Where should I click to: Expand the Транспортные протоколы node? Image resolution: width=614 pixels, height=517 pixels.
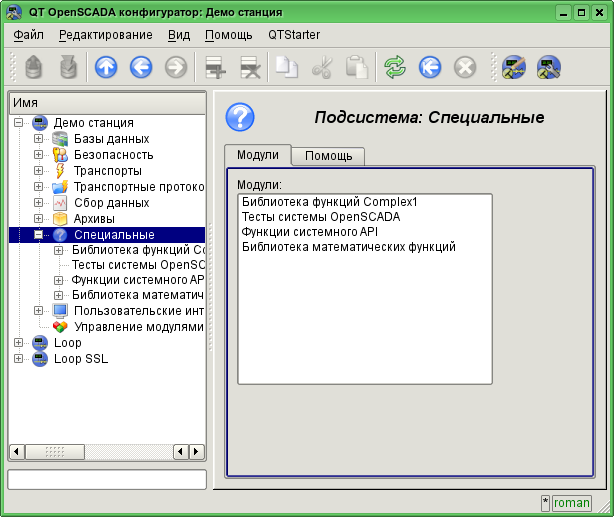point(38,186)
